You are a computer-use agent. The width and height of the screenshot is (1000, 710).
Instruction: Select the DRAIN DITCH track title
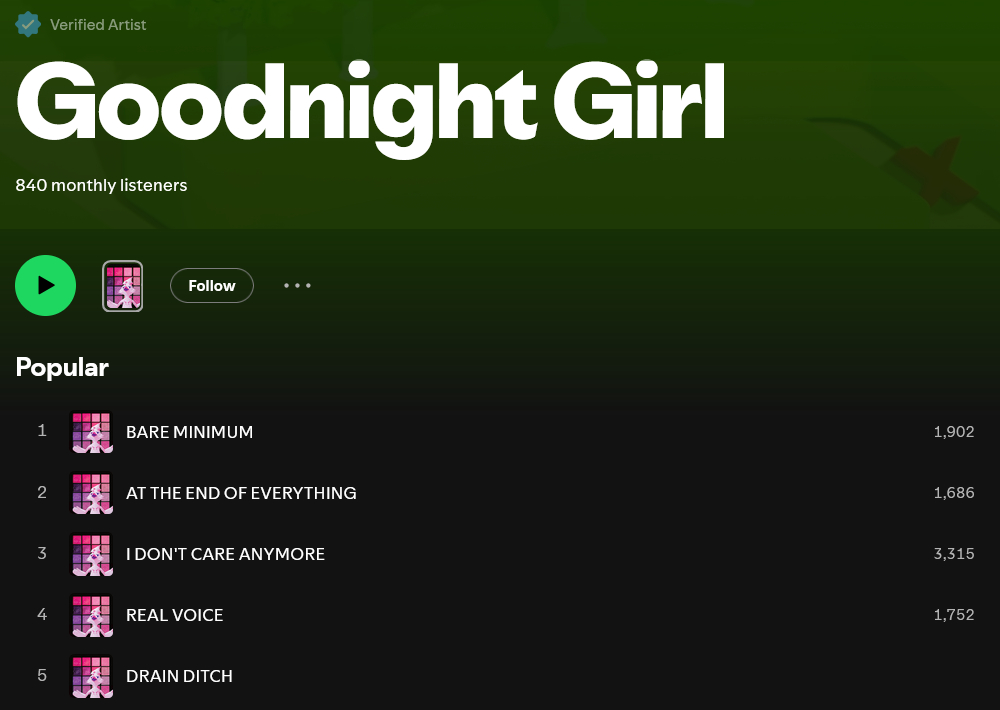coord(179,676)
